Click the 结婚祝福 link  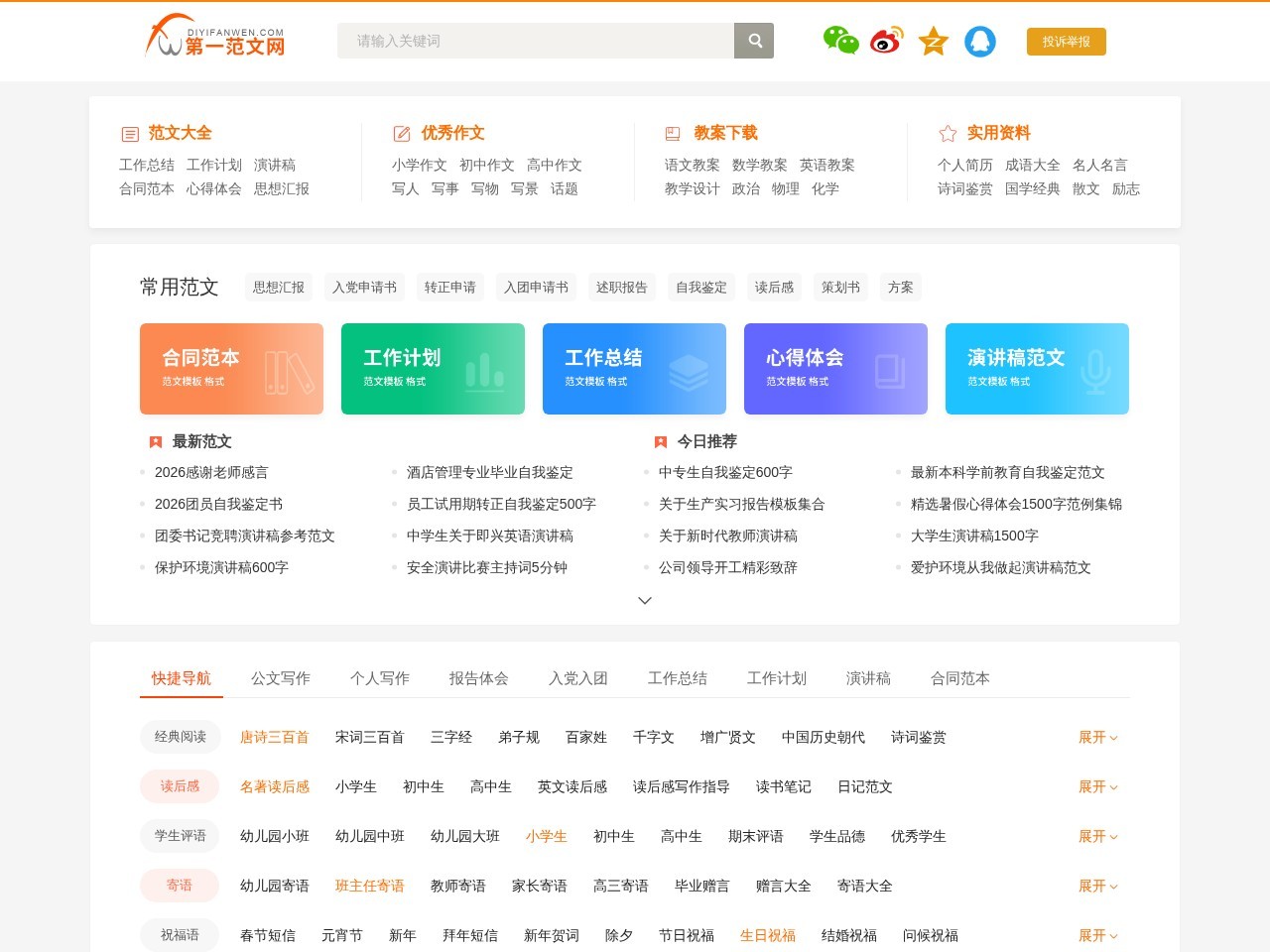849,936
